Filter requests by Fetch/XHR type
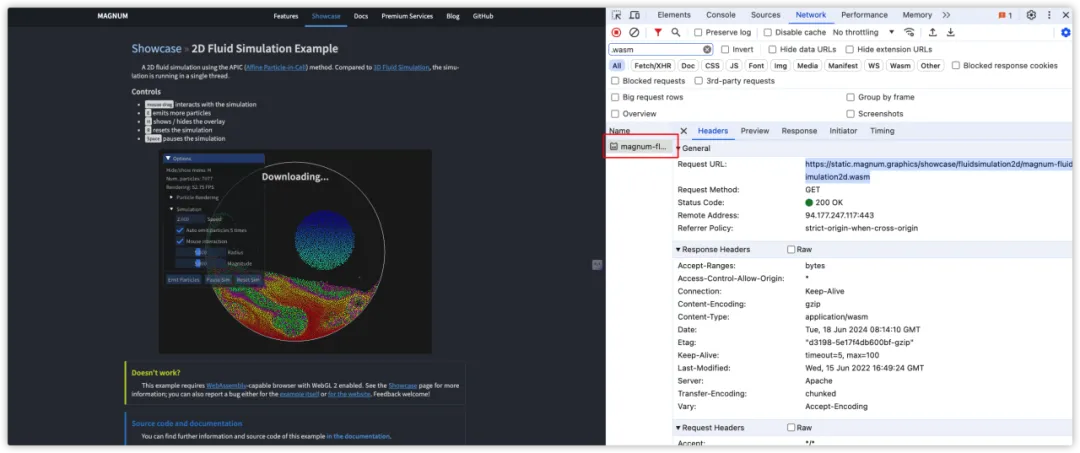The width and height of the screenshot is (1080, 453). coord(652,66)
